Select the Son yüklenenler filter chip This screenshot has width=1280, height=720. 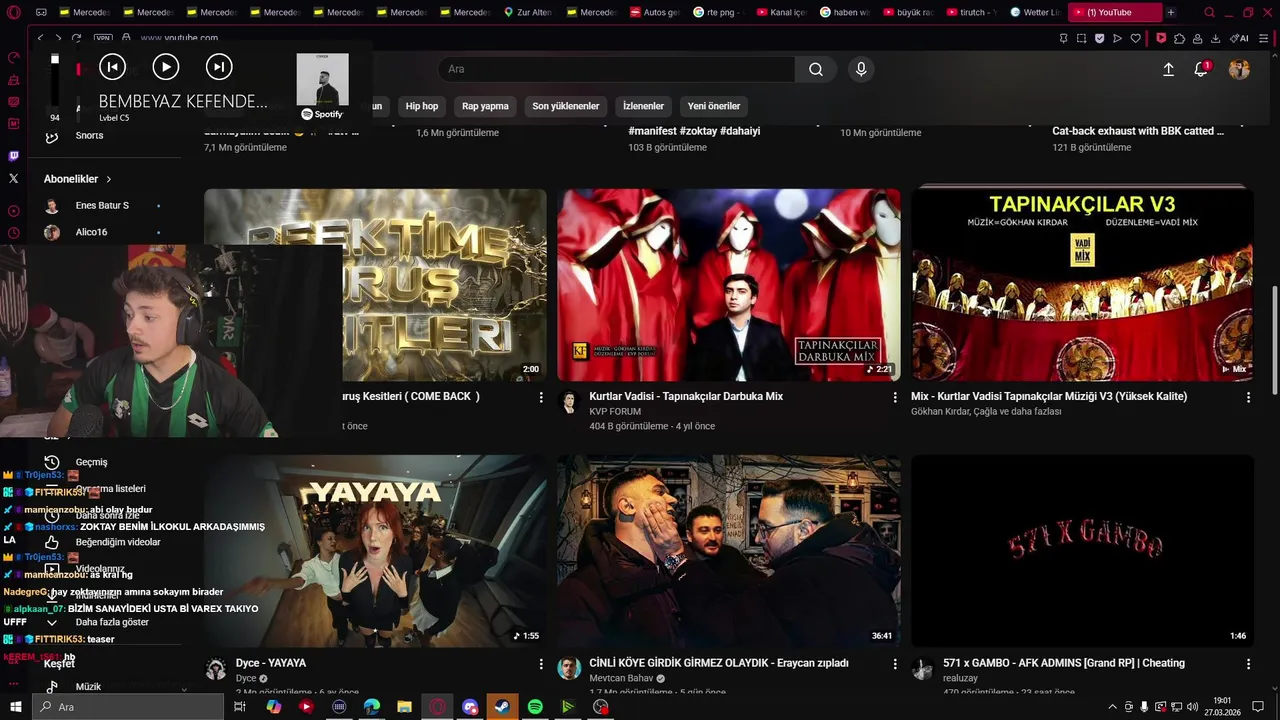coord(566,106)
